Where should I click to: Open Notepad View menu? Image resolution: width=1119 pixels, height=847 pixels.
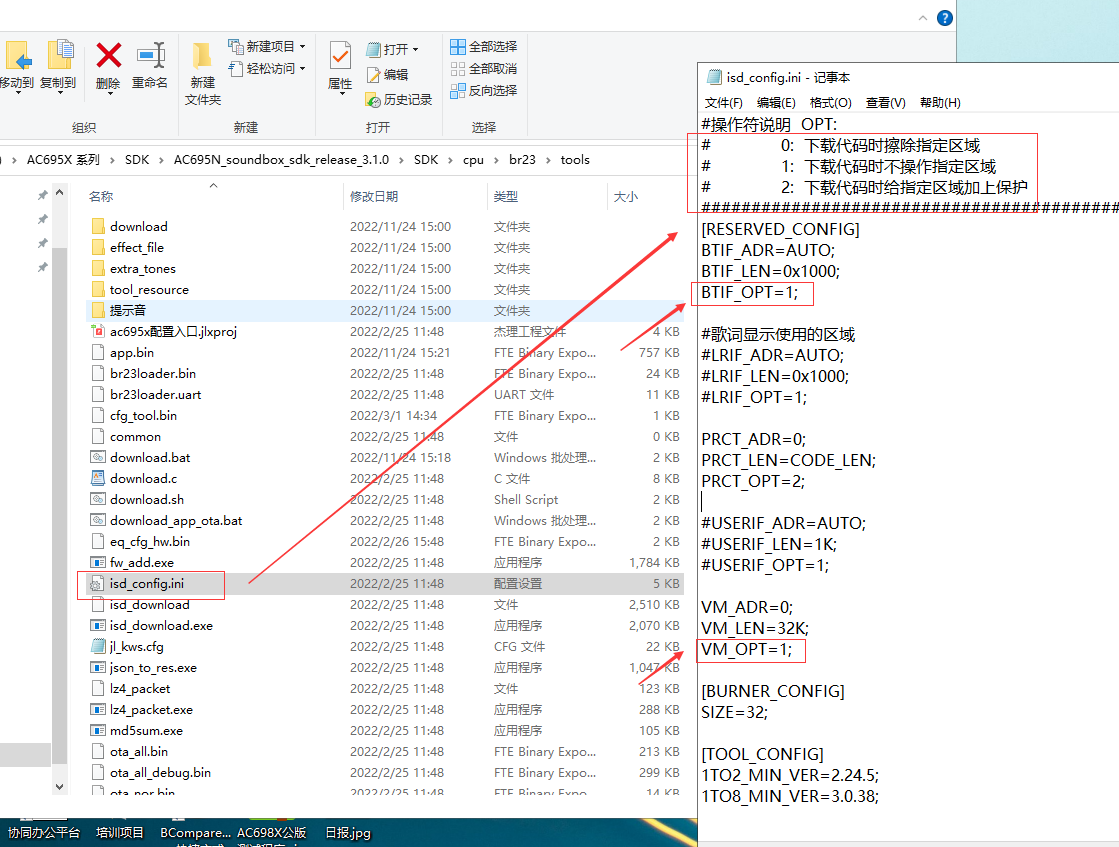(885, 103)
